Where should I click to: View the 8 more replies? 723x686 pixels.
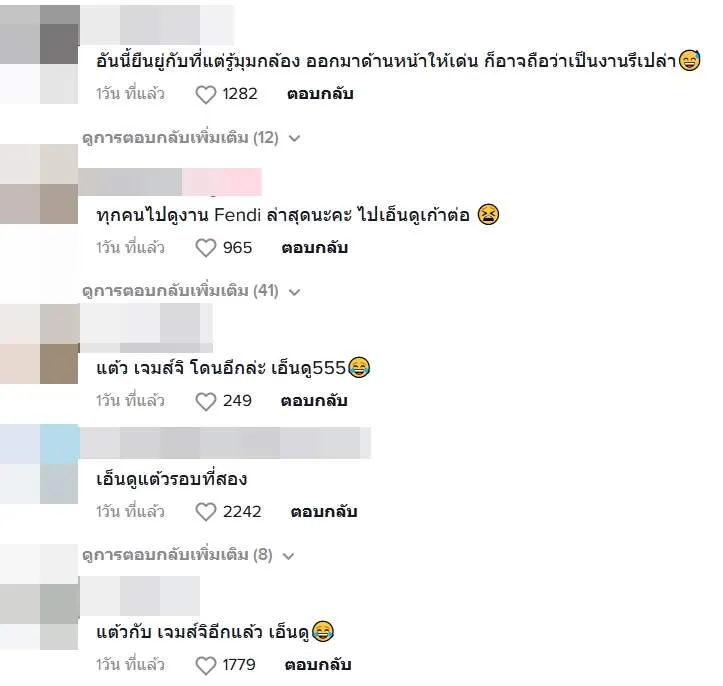178,555
